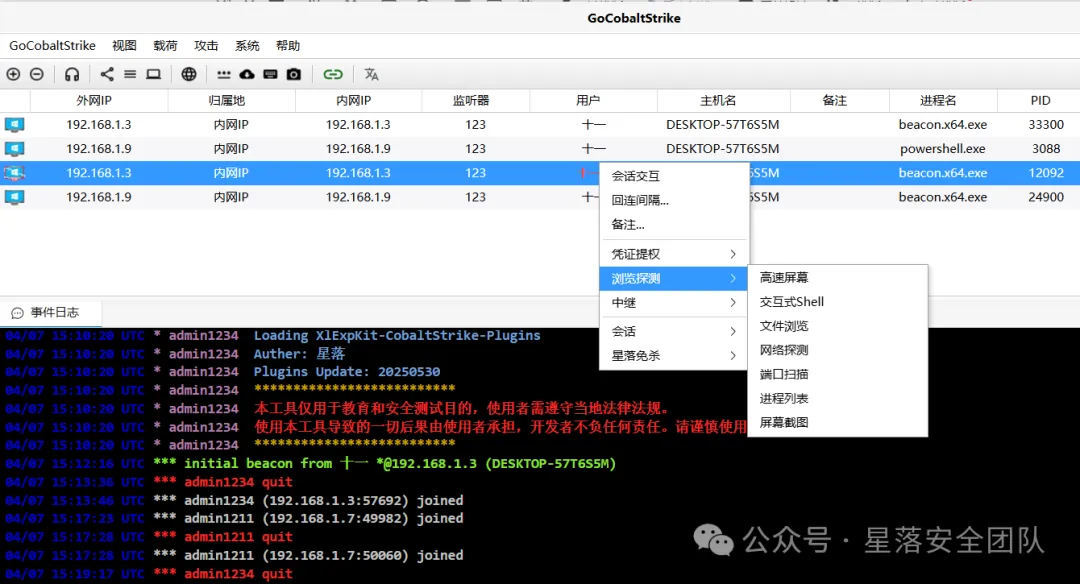Click the cloud download icon

[x=247, y=74]
